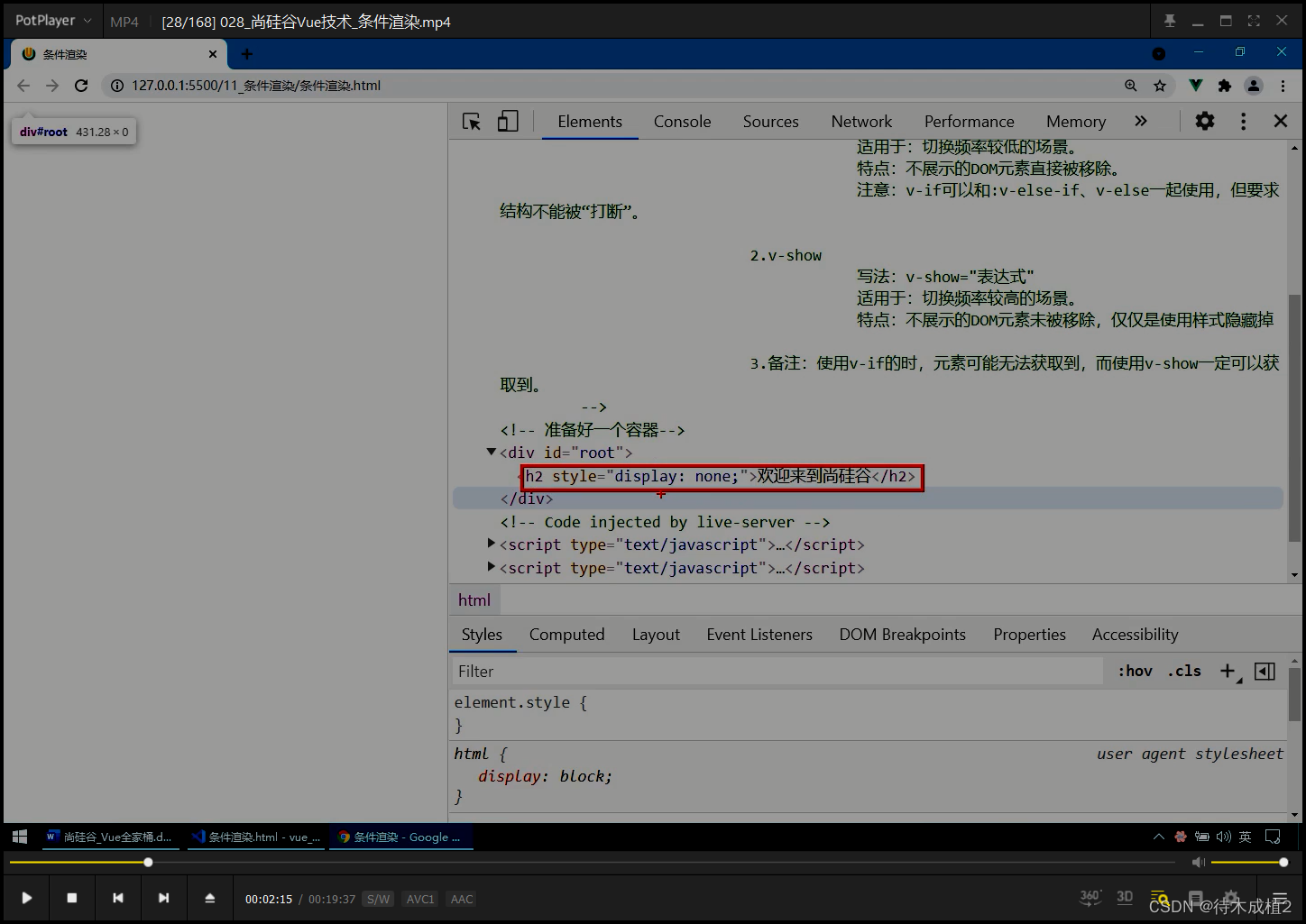Open file with eject button
This screenshot has height=924, width=1306.
209,898
